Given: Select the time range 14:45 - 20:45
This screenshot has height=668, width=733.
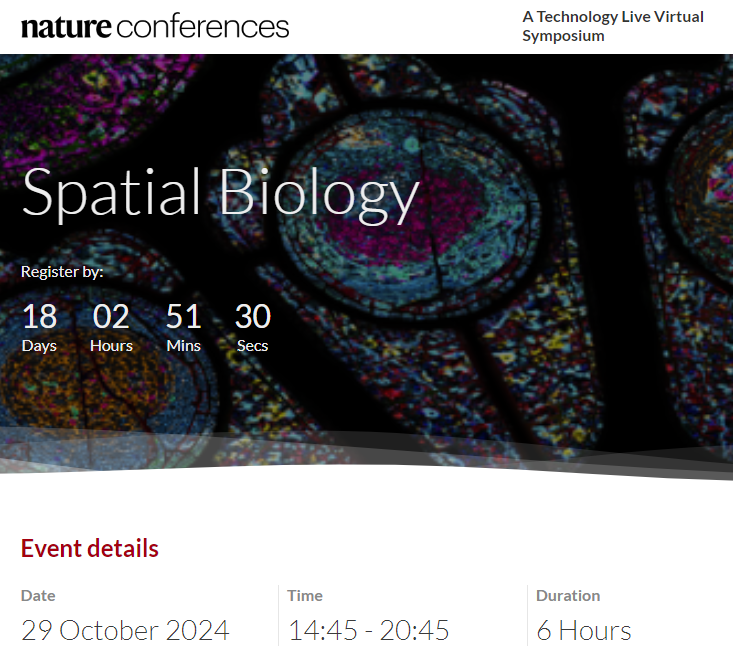Looking at the screenshot, I should (369, 631).
